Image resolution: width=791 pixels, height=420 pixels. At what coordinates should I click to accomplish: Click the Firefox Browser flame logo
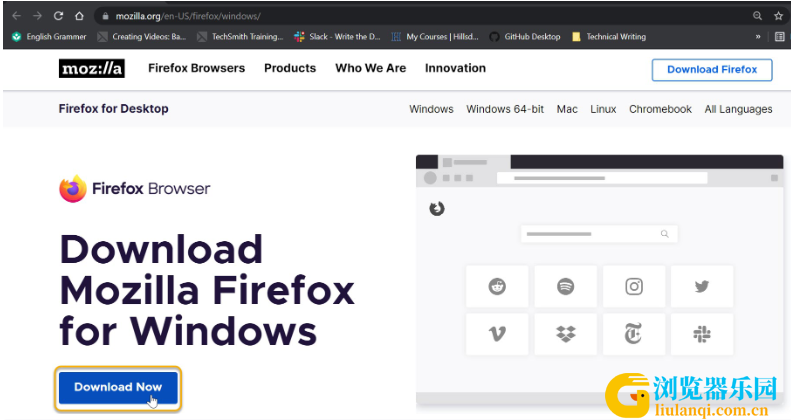tap(73, 189)
